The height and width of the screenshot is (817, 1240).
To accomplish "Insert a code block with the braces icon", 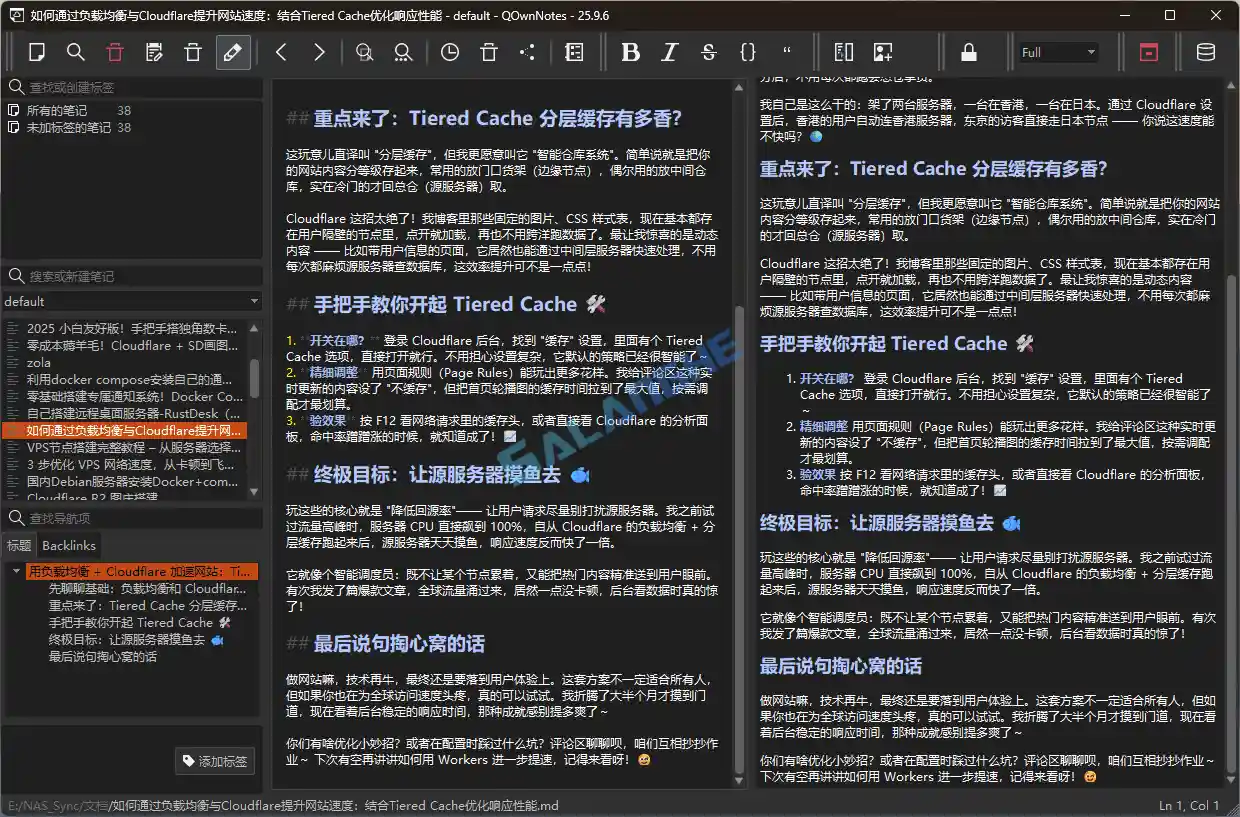I will coord(748,51).
